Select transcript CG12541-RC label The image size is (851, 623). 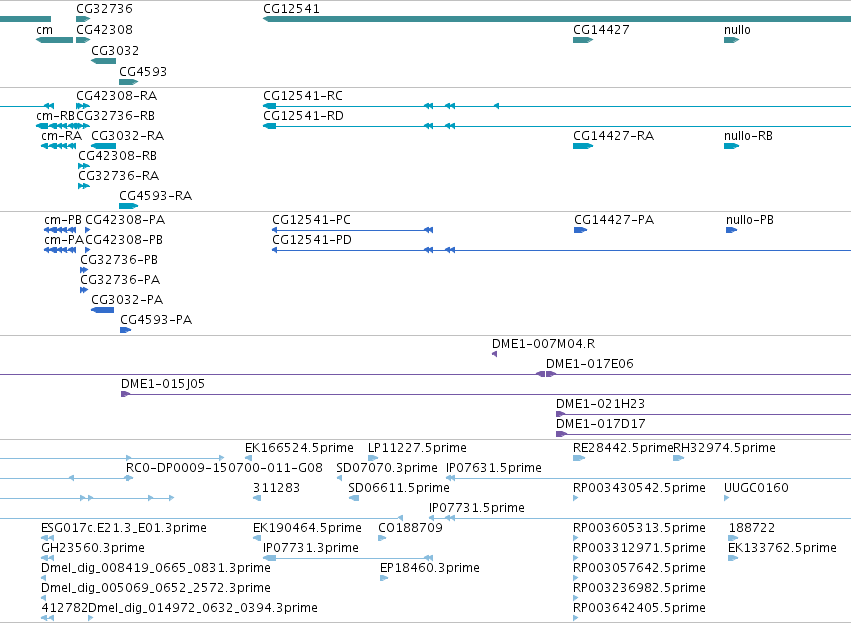(303, 96)
